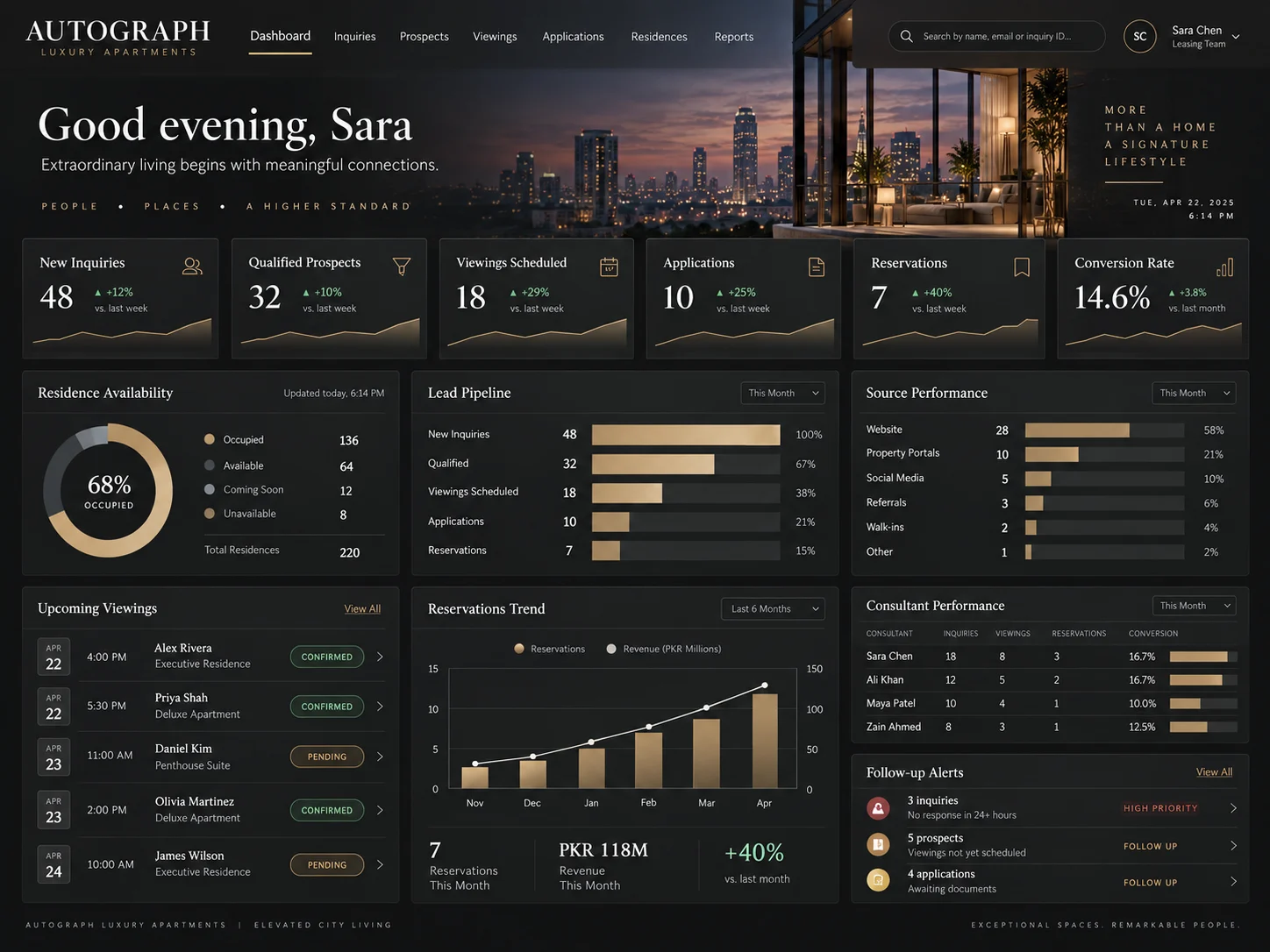Click View All in Upcoming Viewings
The image size is (1270, 952).
(x=362, y=608)
